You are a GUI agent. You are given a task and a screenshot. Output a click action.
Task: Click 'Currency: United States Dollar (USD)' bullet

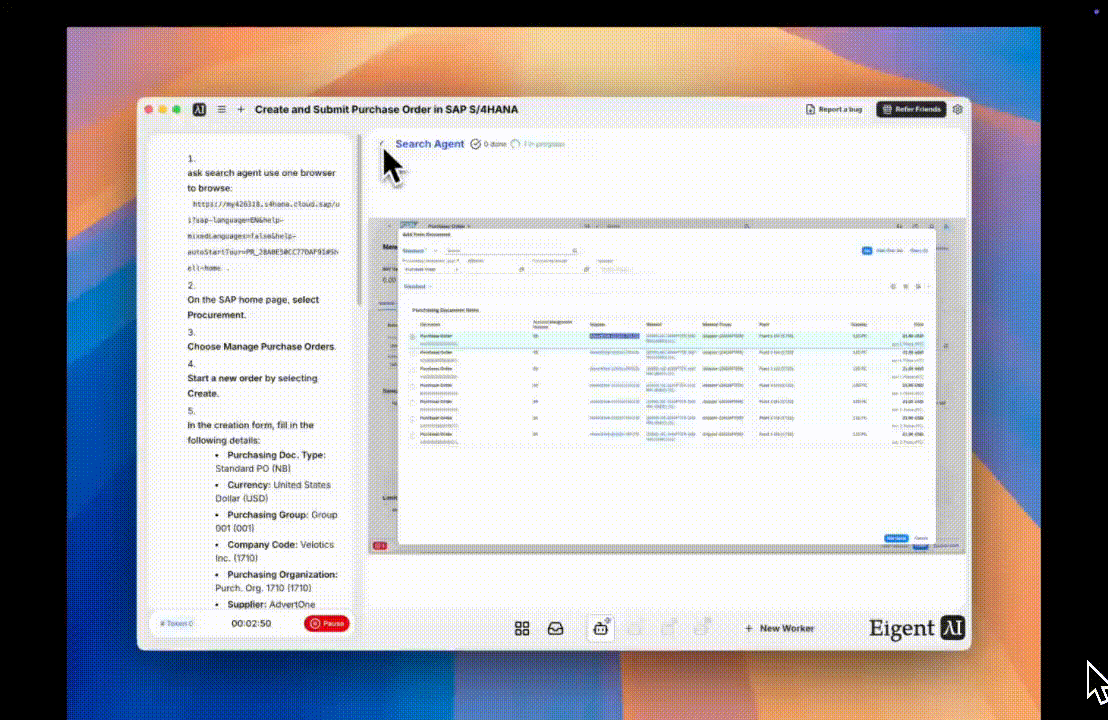click(x=273, y=491)
